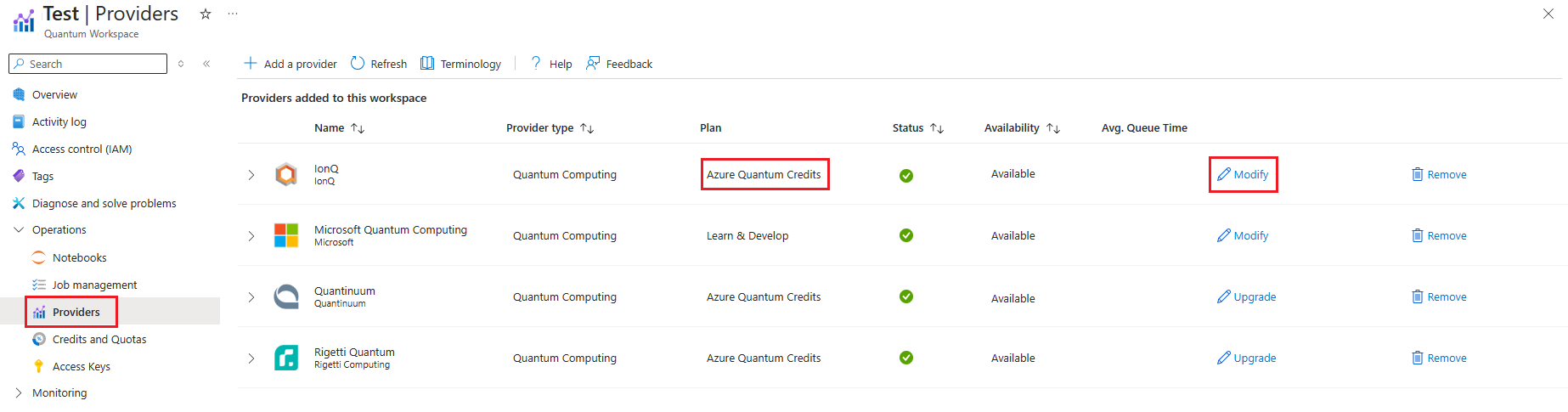Open Notebooks from the sidebar
The height and width of the screenshot is (412, 1568).
tap(79, 257)
